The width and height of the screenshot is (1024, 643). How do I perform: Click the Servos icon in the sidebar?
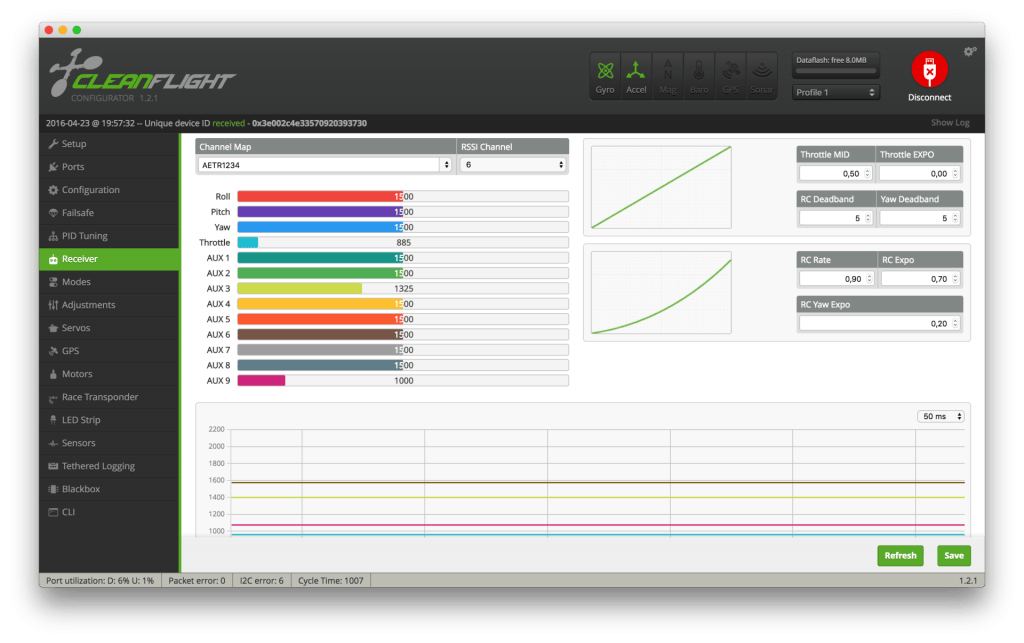(x=53, y=328)
